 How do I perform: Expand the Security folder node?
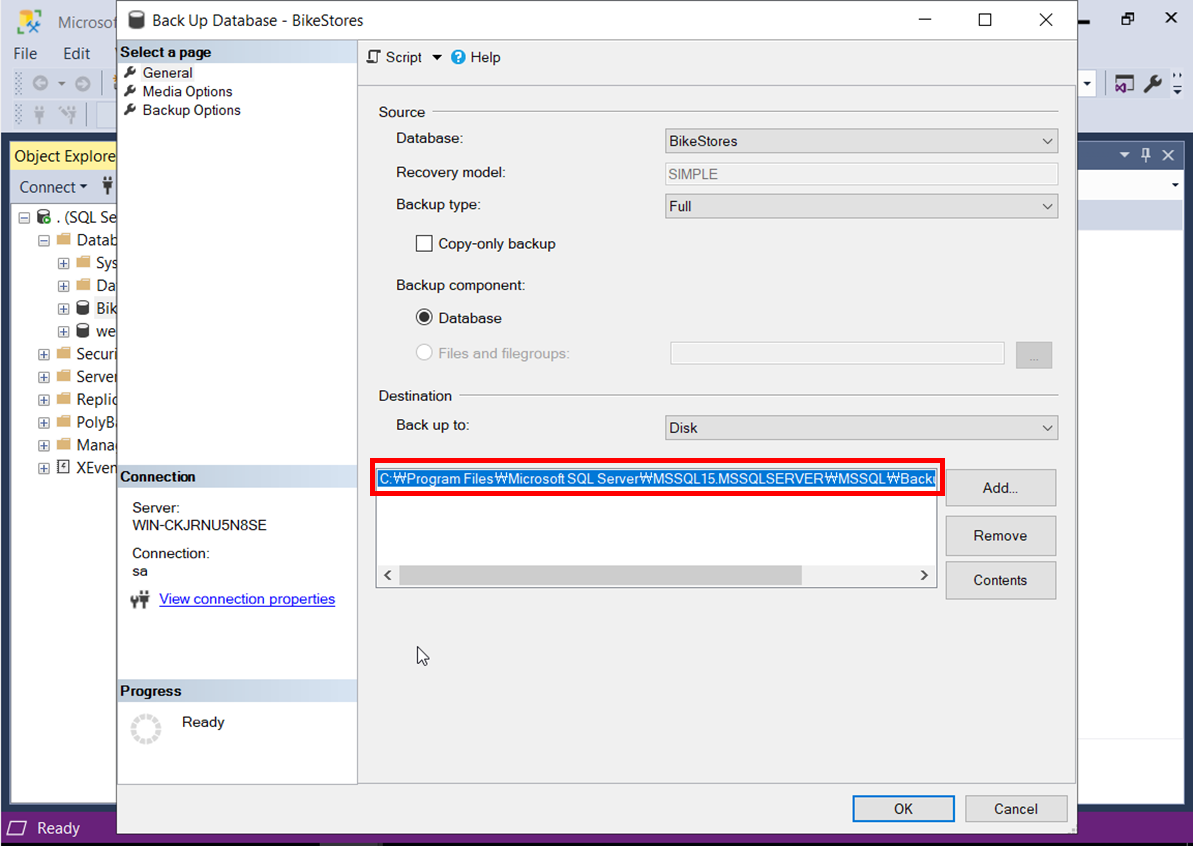click(44, 355)
